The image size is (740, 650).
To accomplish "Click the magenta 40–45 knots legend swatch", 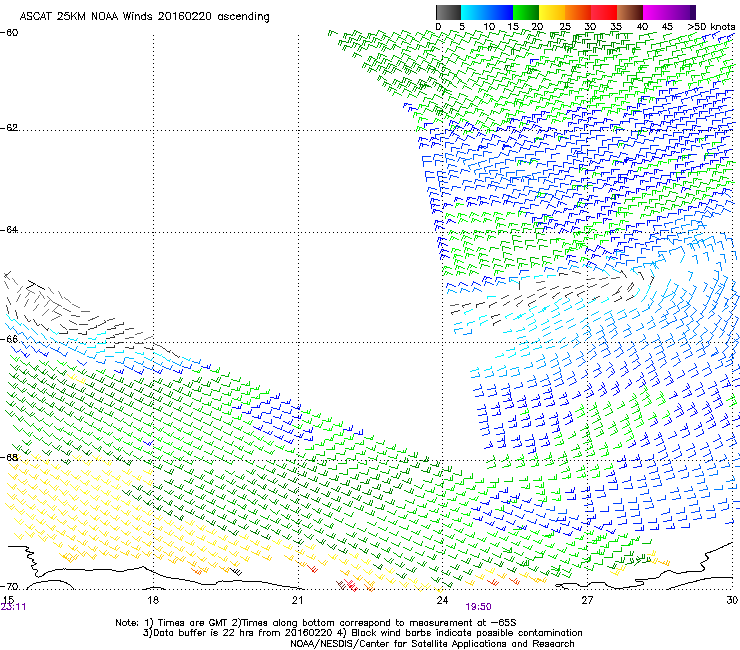I will [x=656, y=12].
